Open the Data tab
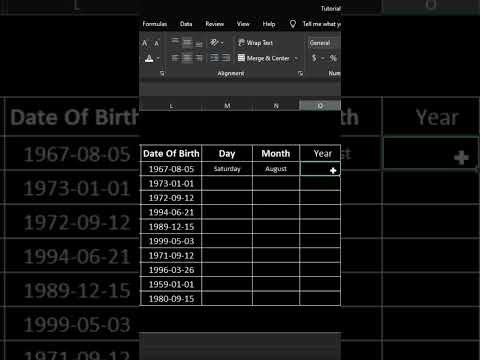 tap(186, 24)
